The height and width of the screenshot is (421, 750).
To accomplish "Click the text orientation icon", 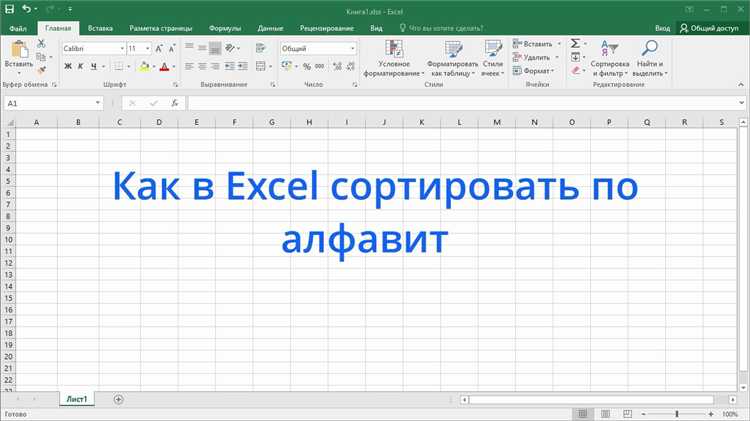I will coord(231,48).
